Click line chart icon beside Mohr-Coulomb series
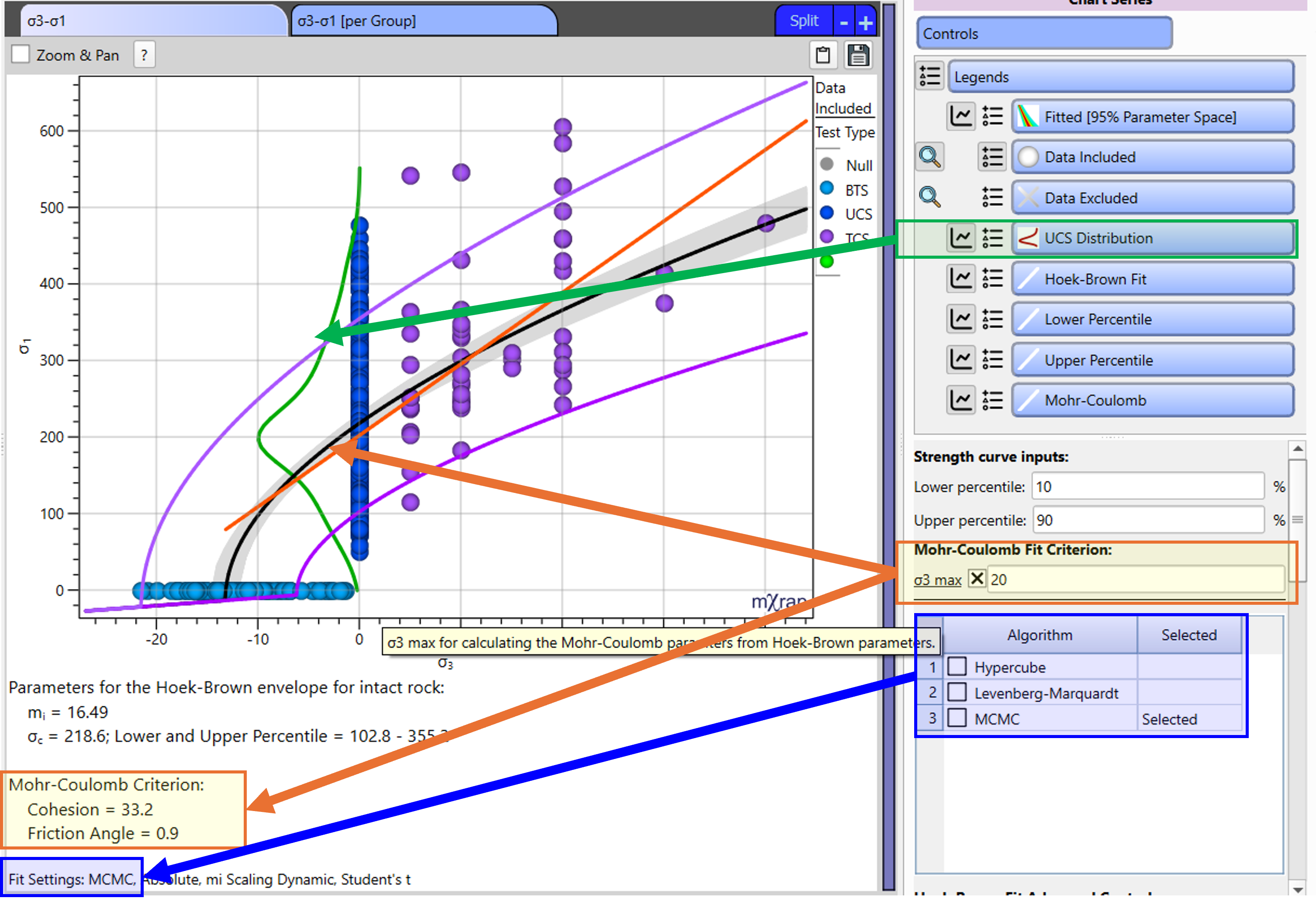The height and width of the screenshot is (905, 1316). 961,400
